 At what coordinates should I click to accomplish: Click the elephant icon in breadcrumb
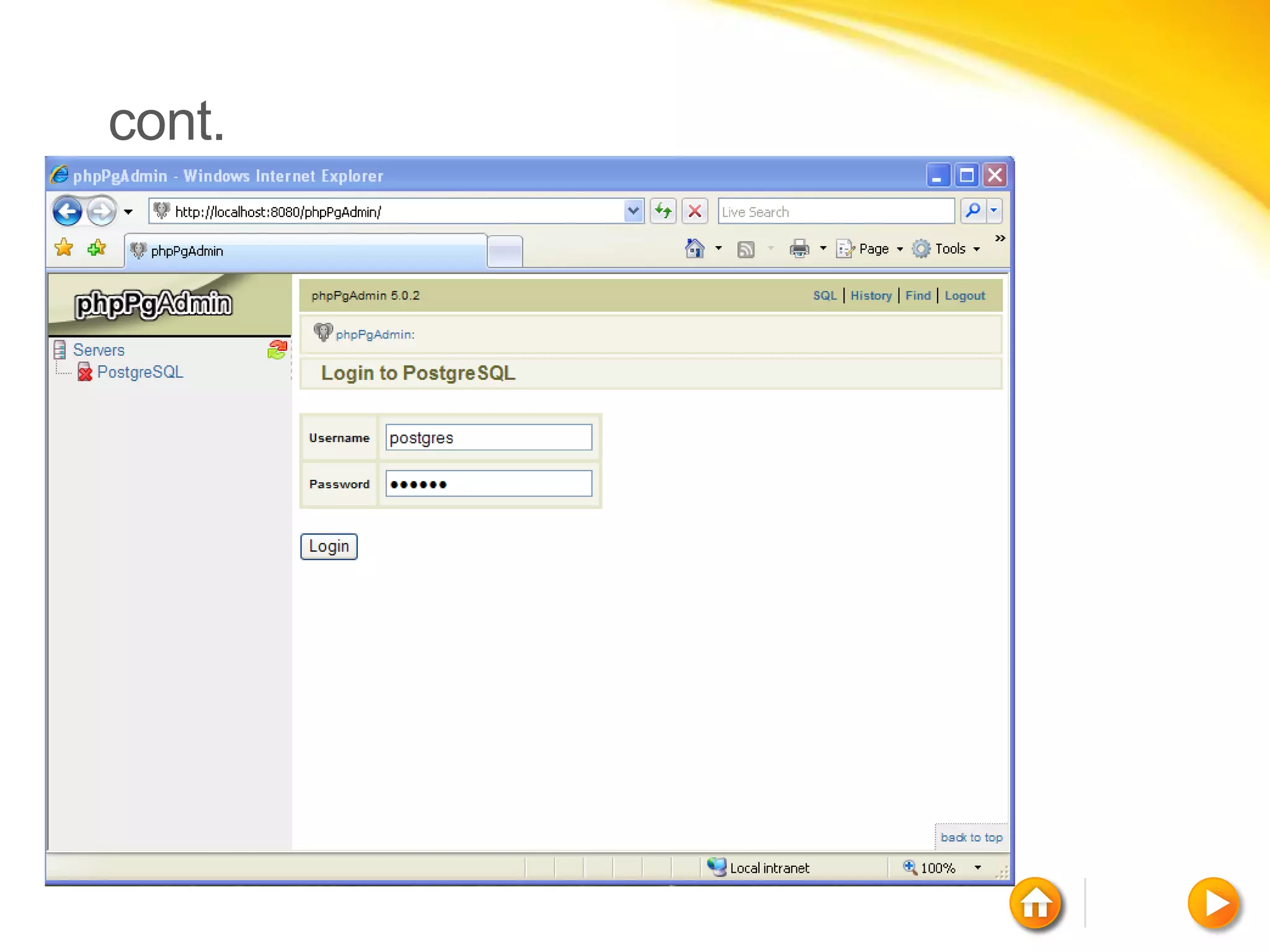(x=323, y=332)
